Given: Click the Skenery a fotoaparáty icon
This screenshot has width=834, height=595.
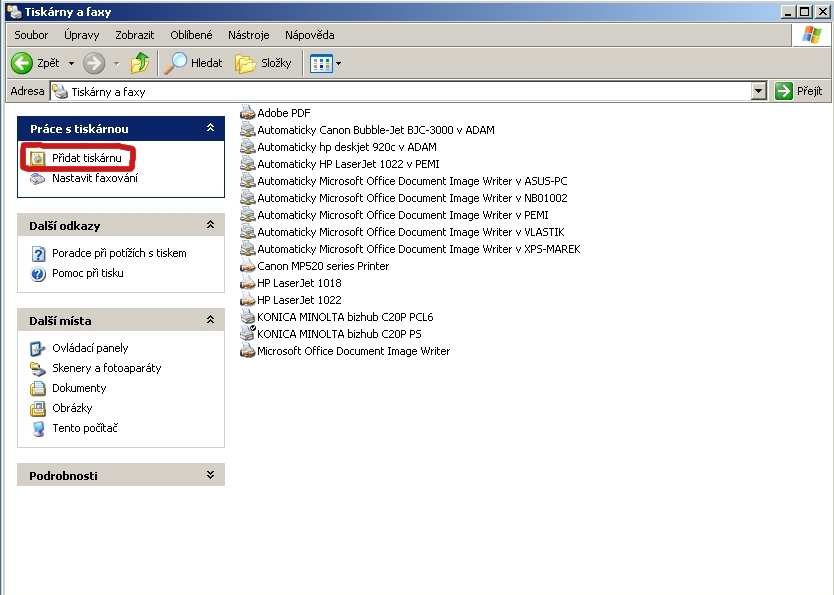Looking at the screenshot, I should pyautogui.click(x=37, y=368).
